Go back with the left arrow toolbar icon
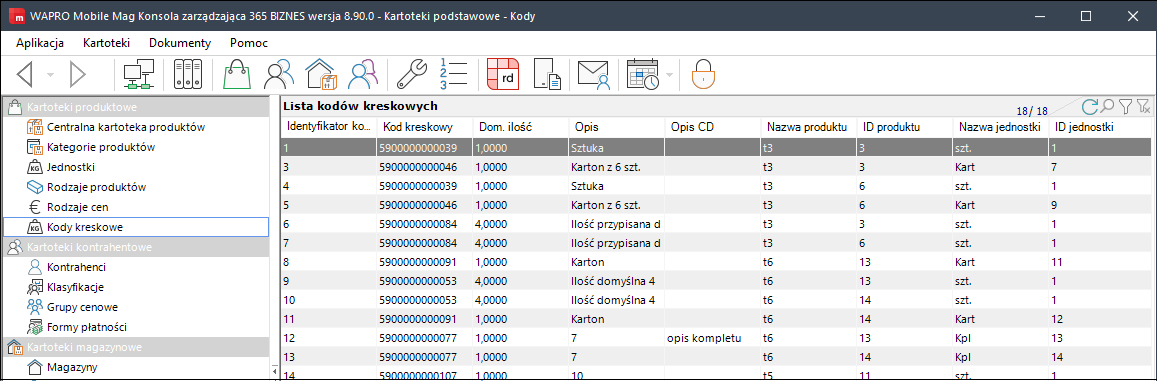Viewport: 1157px width, 381px height. point(25,74)
